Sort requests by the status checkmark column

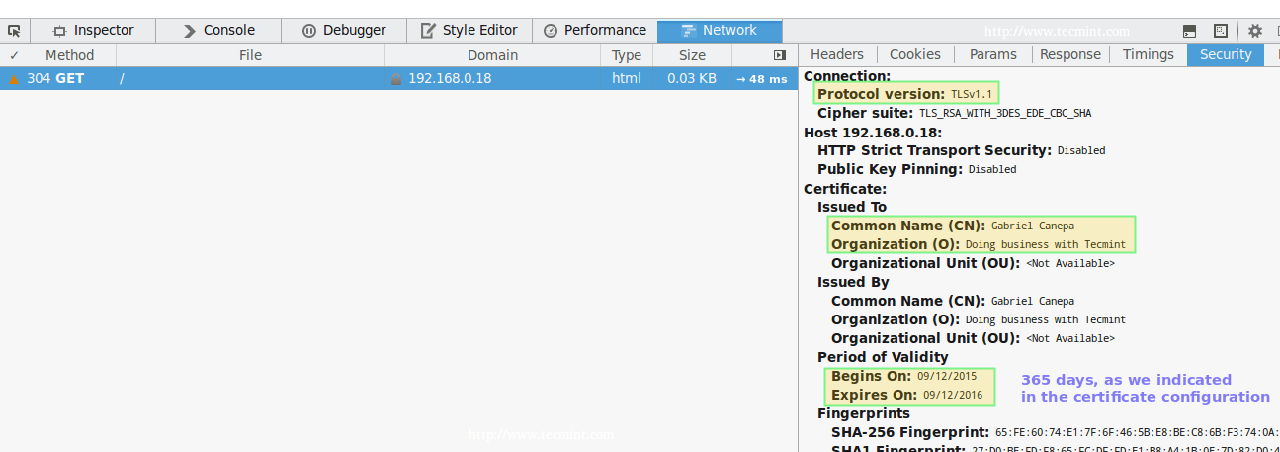point(14,55)
